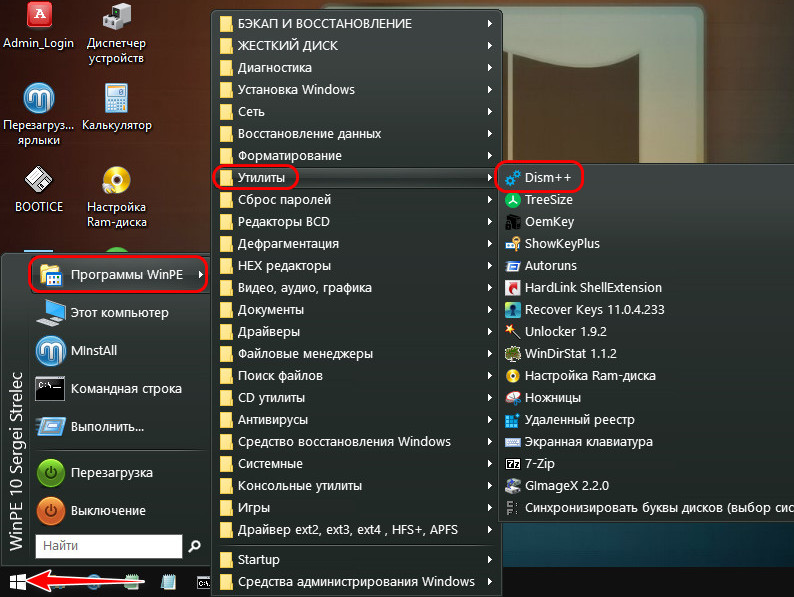Open Настройка Ram-диска desktop shortcut
Image resolution: width=794 pixels, height=597 pixels.
click(116, 196)
